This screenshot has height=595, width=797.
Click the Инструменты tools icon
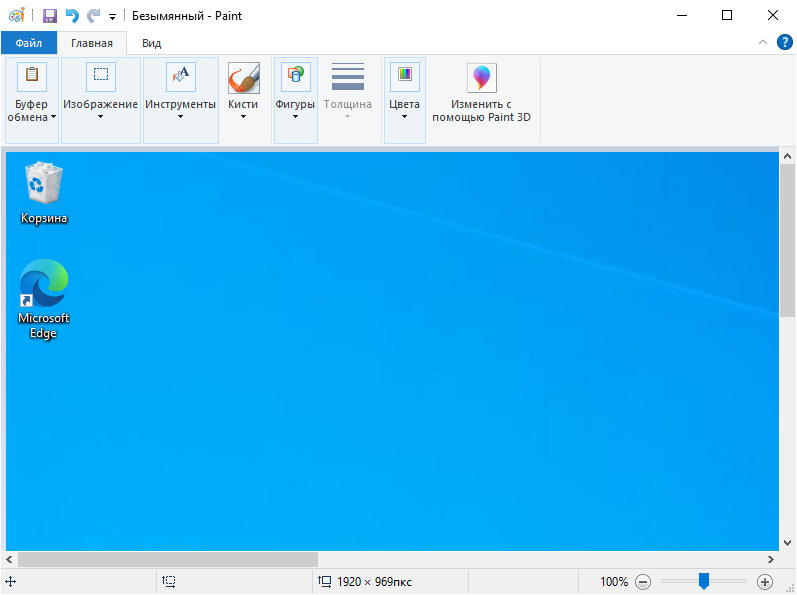(x=180, y=77)
